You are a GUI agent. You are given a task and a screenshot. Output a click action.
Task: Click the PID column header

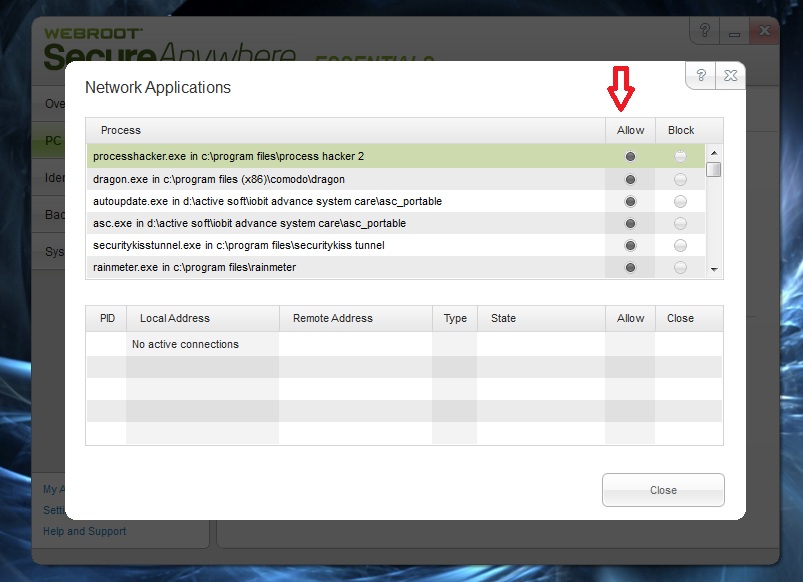click(107, 318)
